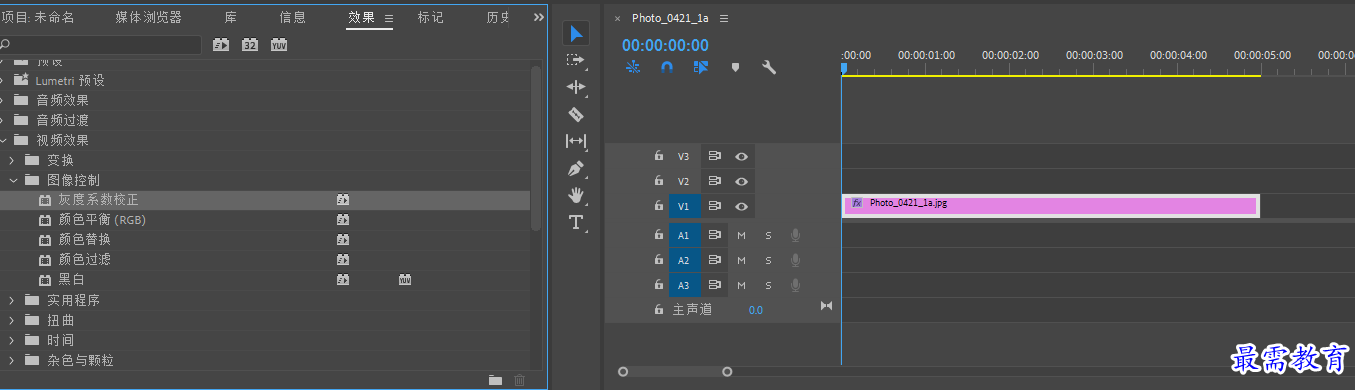Image resolution: width=1355 pixels, height=390 pixels.
Task: Expand the 变换 folder
Action: pos(12,160)
